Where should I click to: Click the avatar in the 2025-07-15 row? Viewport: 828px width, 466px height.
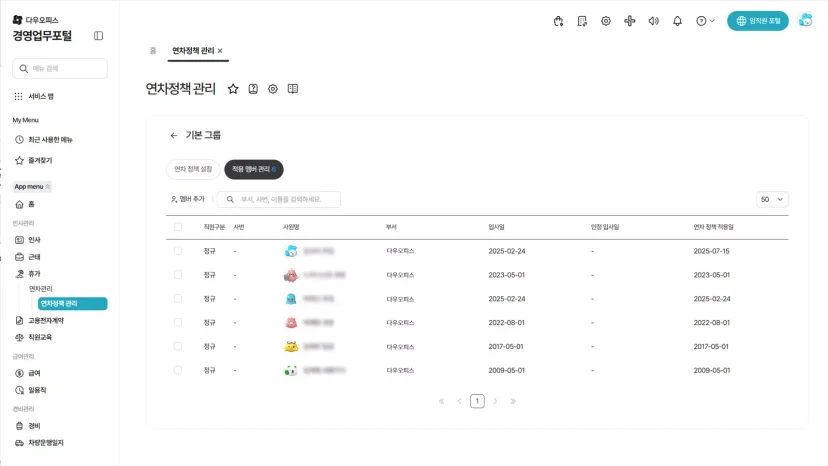[x=291, y=251]
